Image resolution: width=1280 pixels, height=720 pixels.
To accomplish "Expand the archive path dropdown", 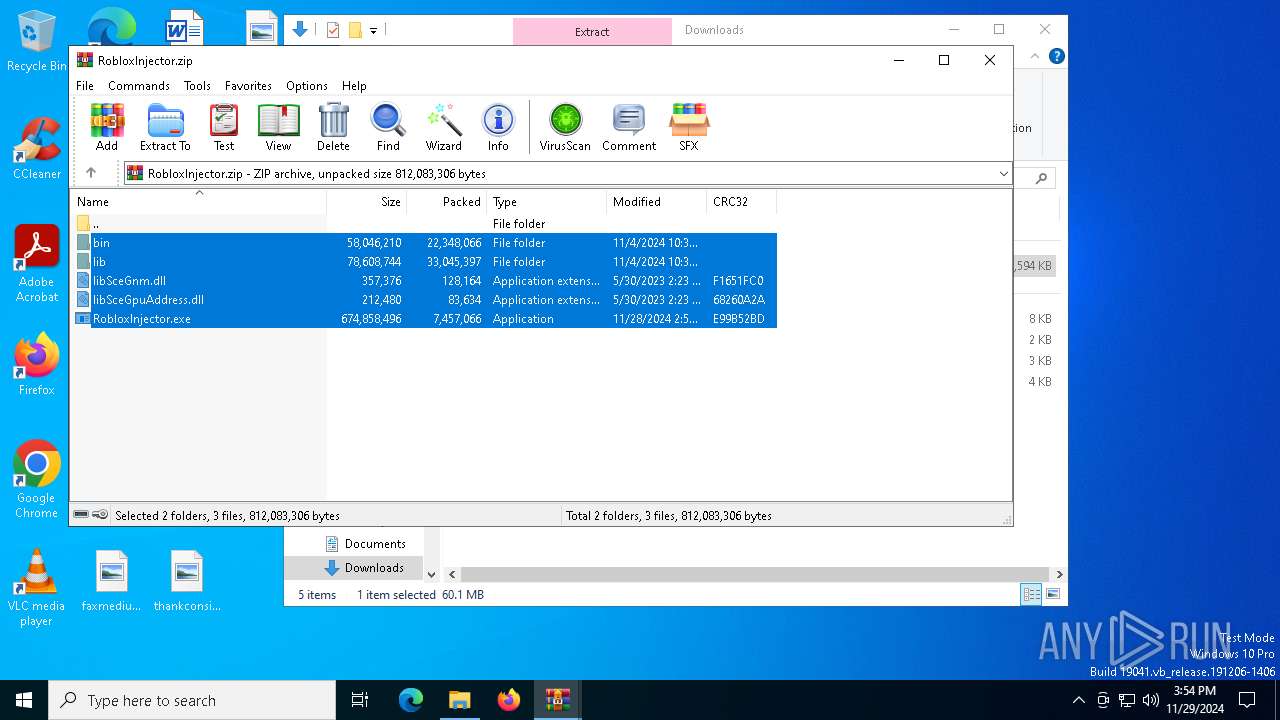I will pos(1003,173).
